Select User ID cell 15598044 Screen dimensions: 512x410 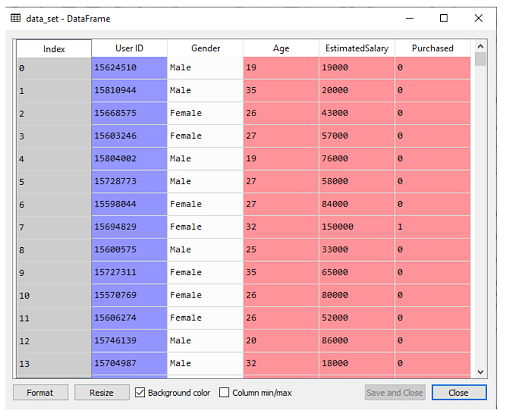coord(129,204)
